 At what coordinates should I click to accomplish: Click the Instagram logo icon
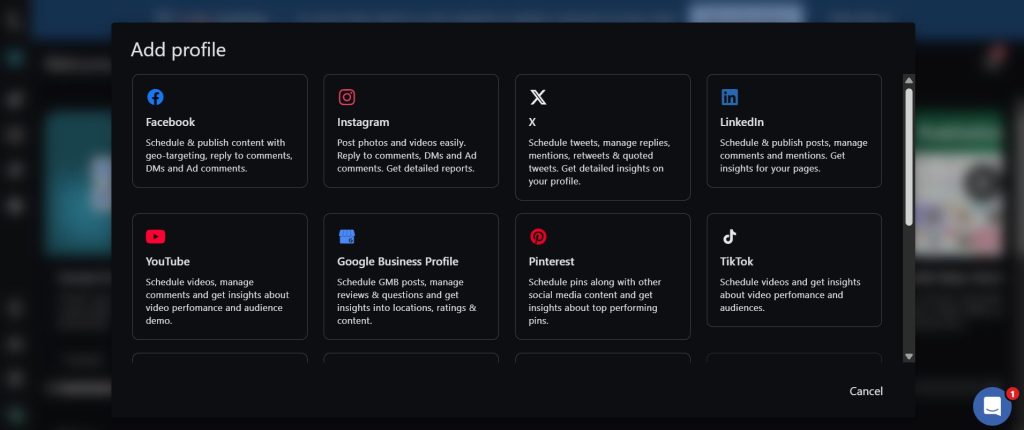(347, 97)
